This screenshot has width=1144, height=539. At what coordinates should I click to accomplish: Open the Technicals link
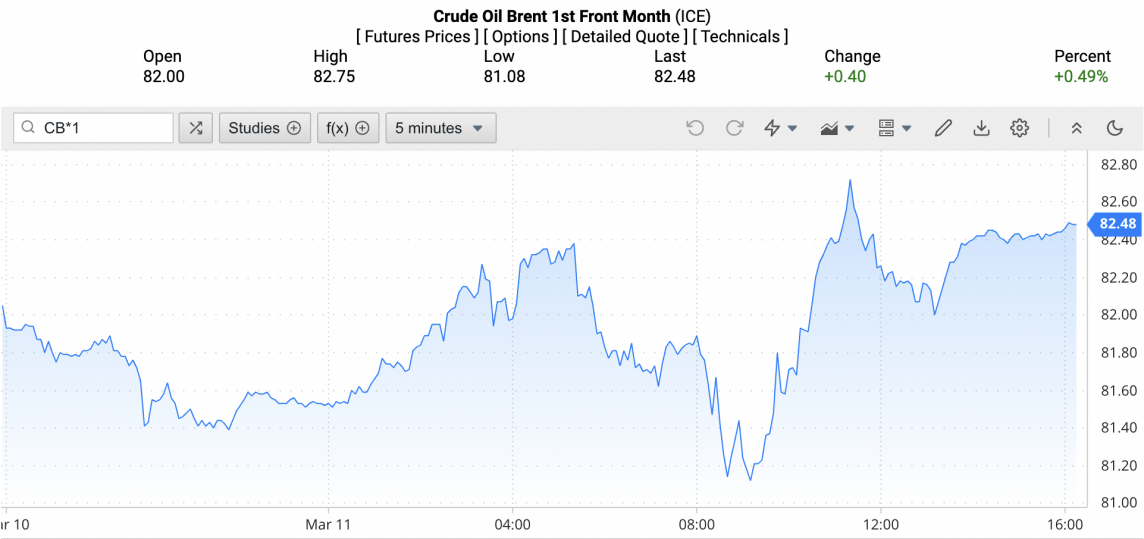click(740, 37)
